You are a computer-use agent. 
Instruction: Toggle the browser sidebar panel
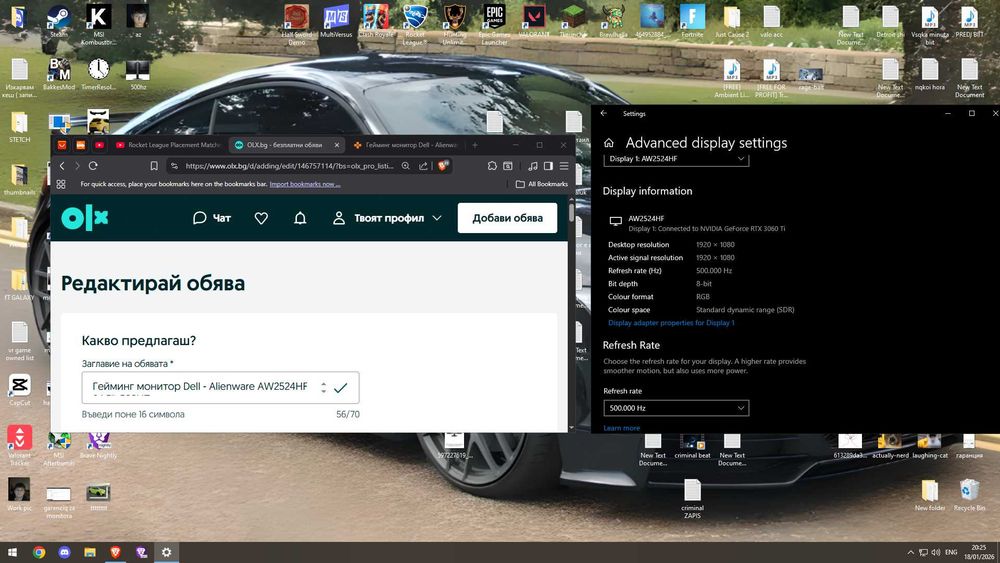(548, 166)
